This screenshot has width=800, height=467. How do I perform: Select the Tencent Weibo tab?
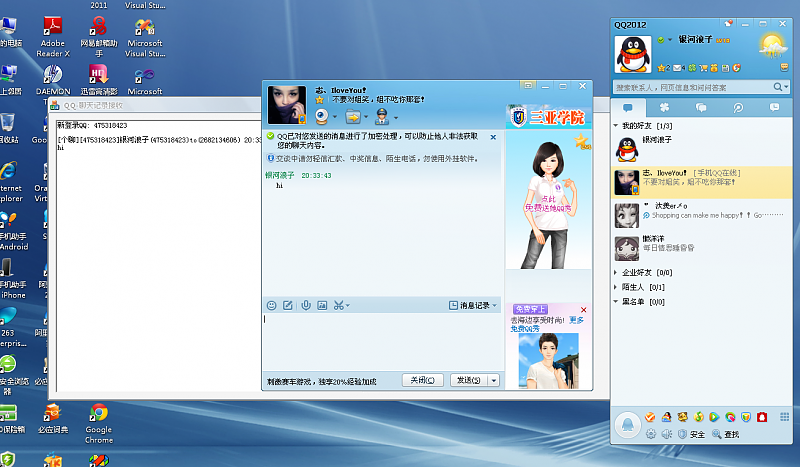click(738, 108)
